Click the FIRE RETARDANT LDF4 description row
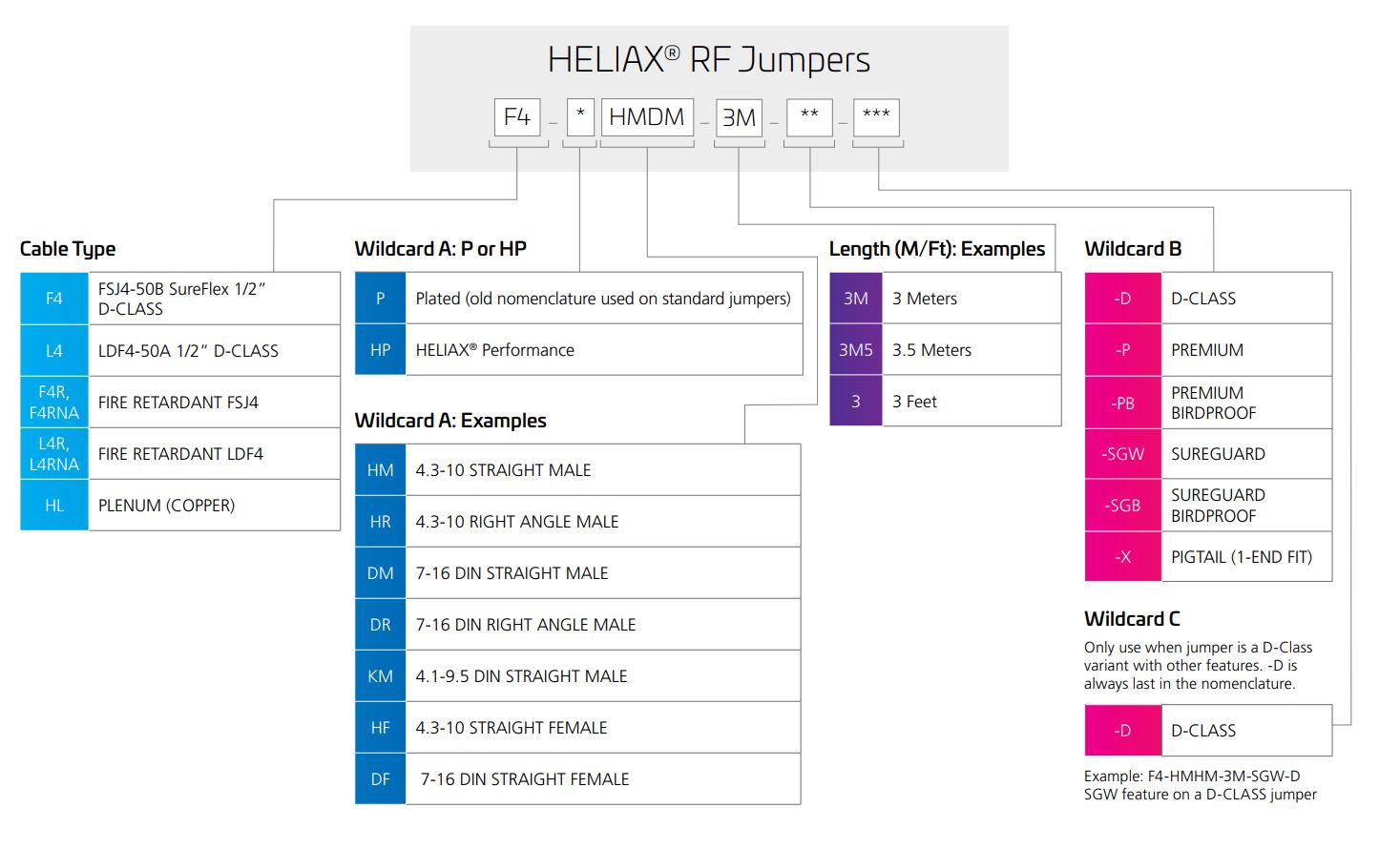The height and width of the screenshot is (849, 1400). click(x=180, y=454)
